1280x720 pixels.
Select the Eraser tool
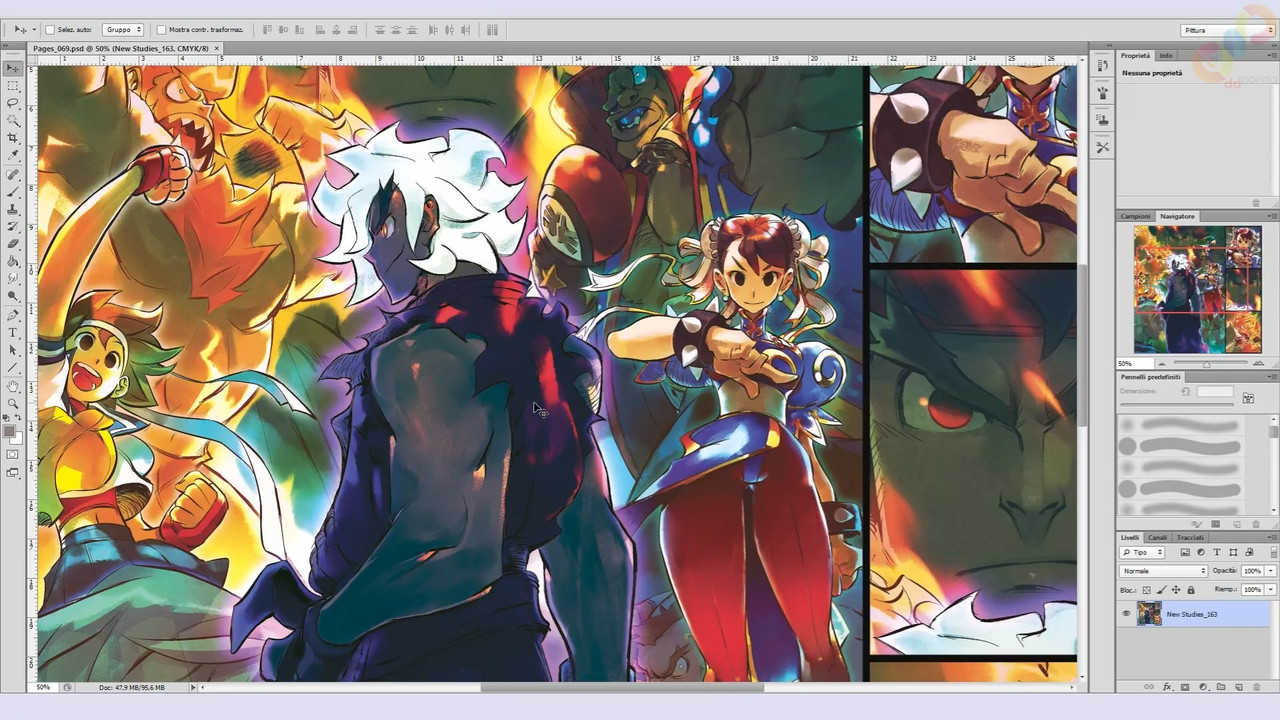[13, 244]
